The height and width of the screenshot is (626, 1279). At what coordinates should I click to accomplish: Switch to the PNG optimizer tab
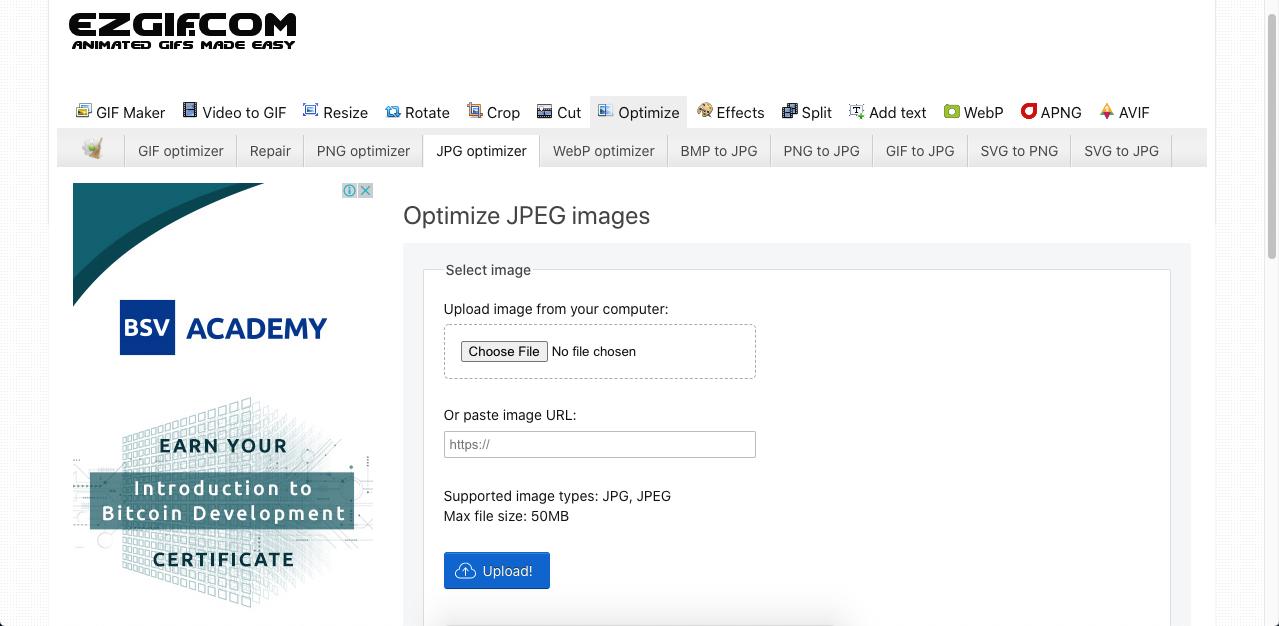363,151
